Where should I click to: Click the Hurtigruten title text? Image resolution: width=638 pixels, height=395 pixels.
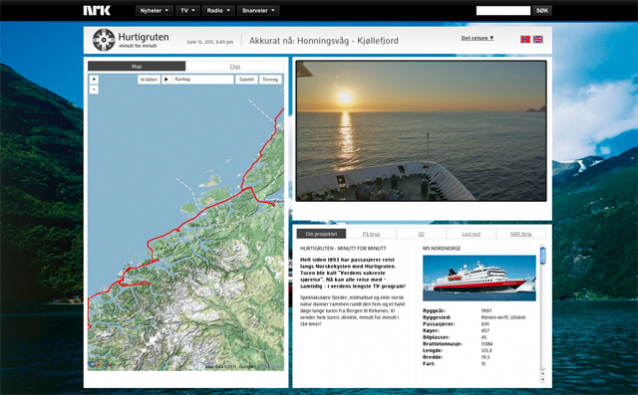(x=143, y=37)
